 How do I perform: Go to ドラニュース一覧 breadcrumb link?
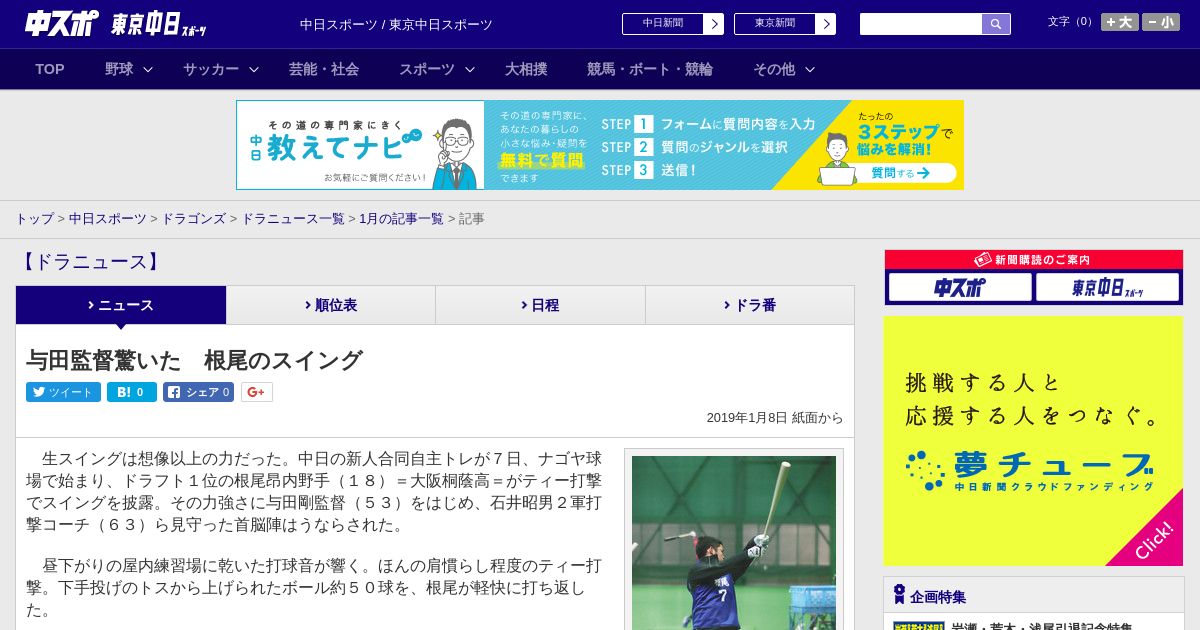coord(293,219)
